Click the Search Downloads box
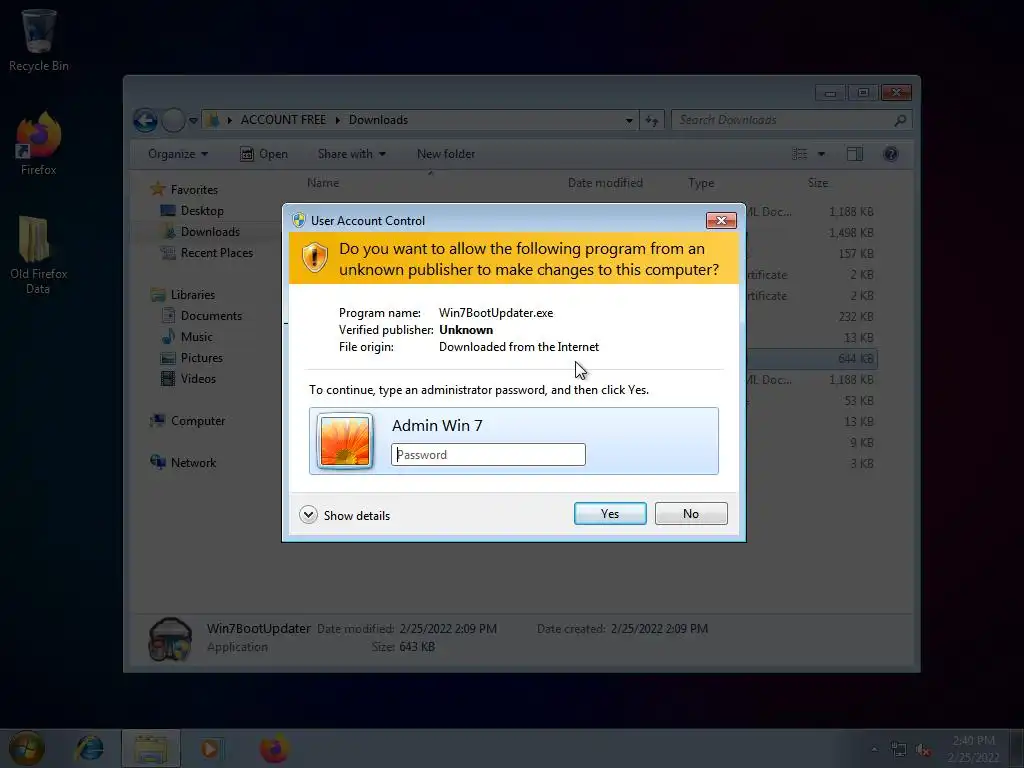The width and height of the screenshot is (1024, 768). pyautogui.click(x=792, y=120)
